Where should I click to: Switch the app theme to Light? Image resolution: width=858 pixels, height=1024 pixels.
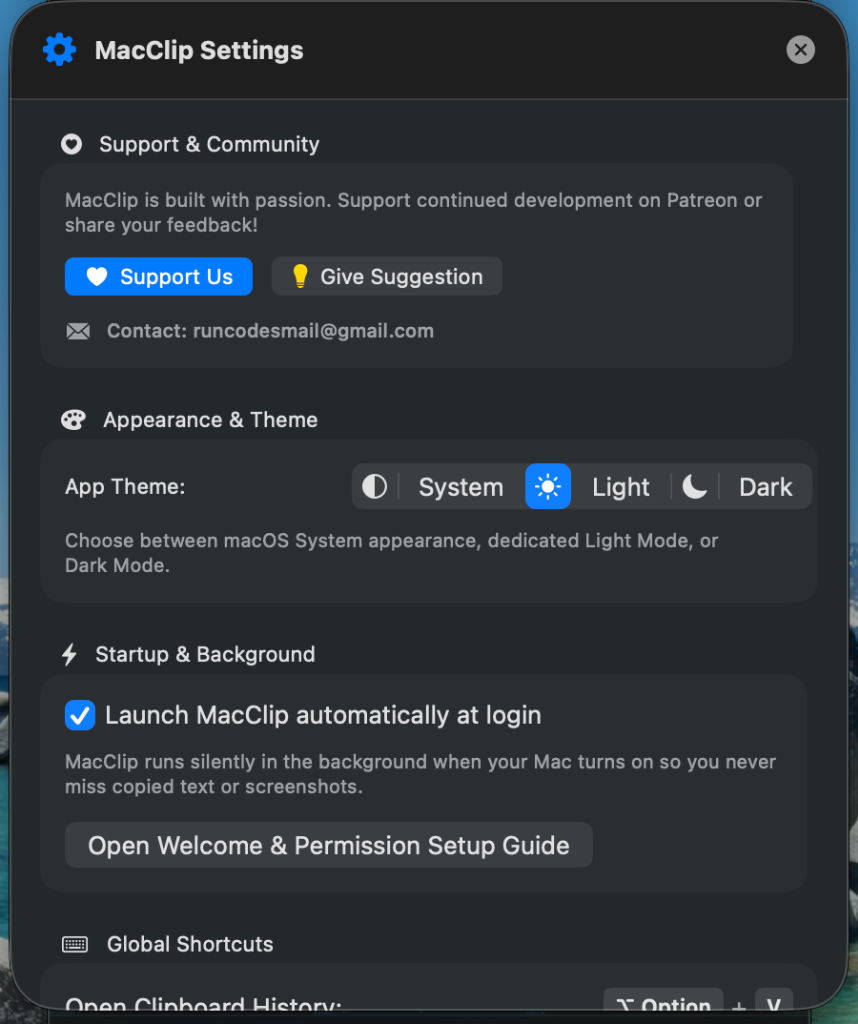pyautogui.click(x=620, y=487)
